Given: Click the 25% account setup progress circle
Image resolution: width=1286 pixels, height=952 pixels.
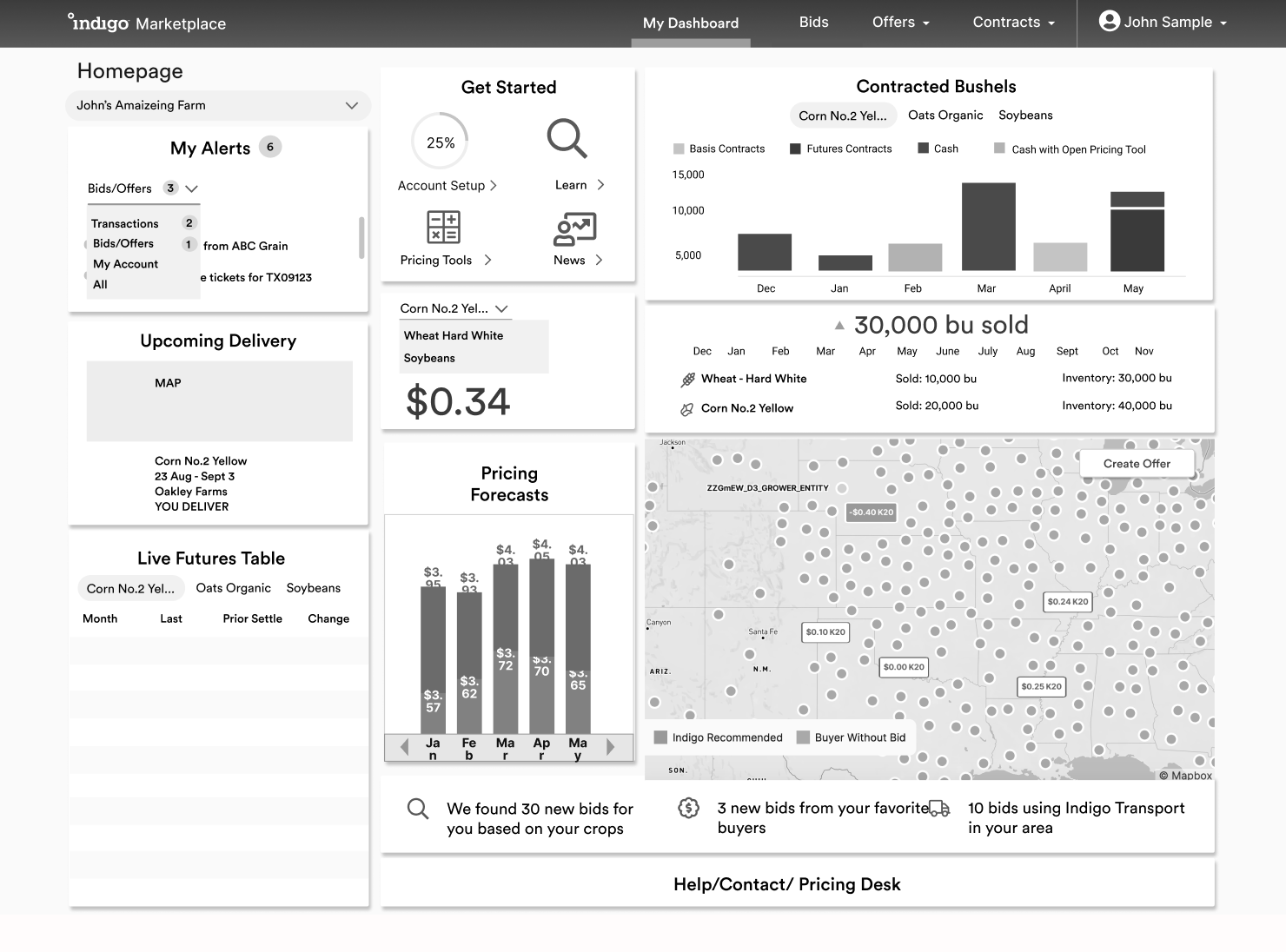Looking at the screenshot, I should [x=440, y=142].
